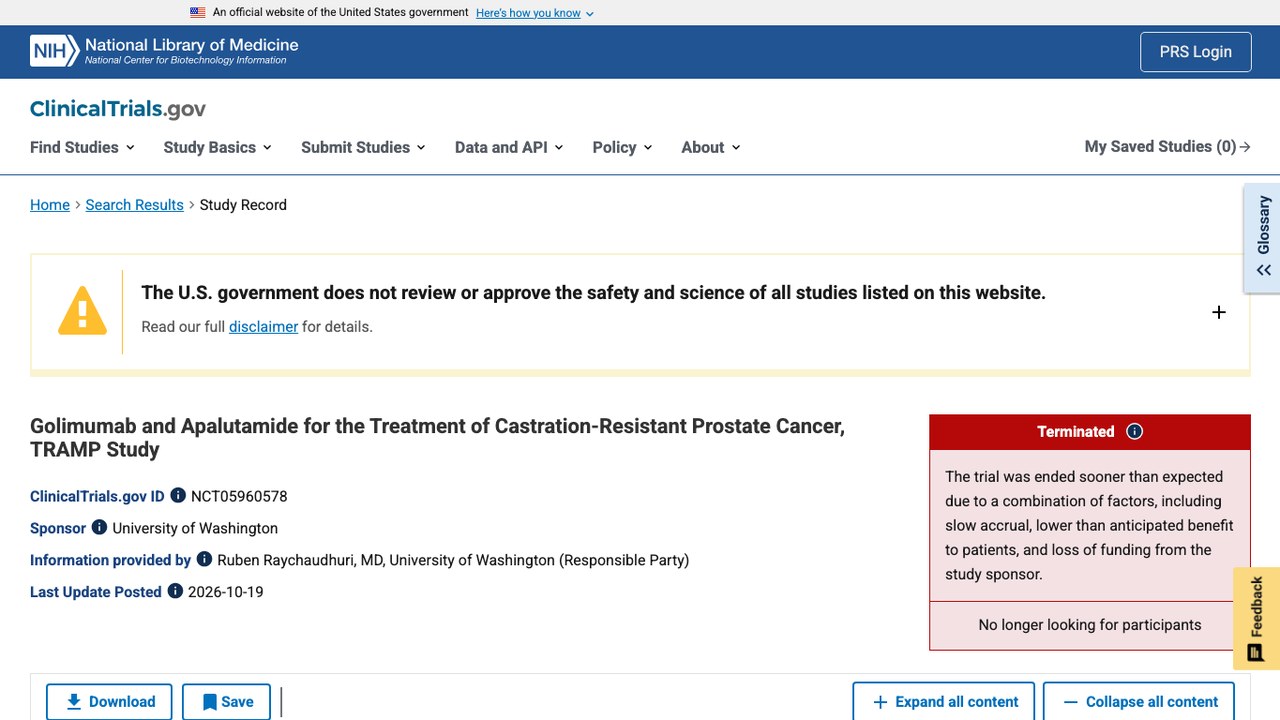Open the Find Studies menu
Viewport: 1280px width, 720px height.
82,147
